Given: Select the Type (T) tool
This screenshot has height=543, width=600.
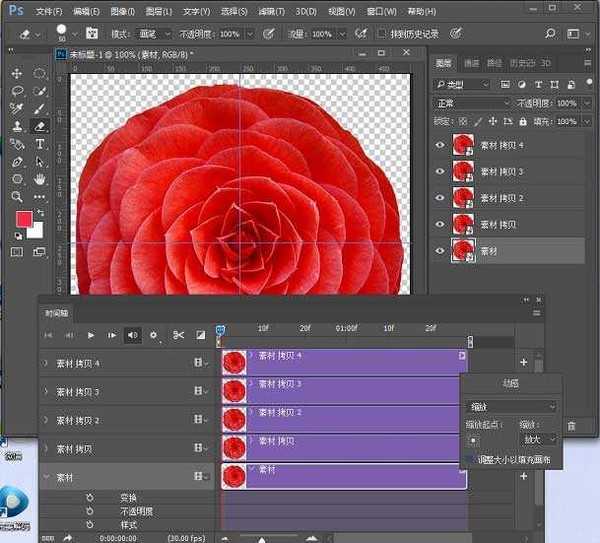Looking at the screenshot, I should click(x=40, y=145).
